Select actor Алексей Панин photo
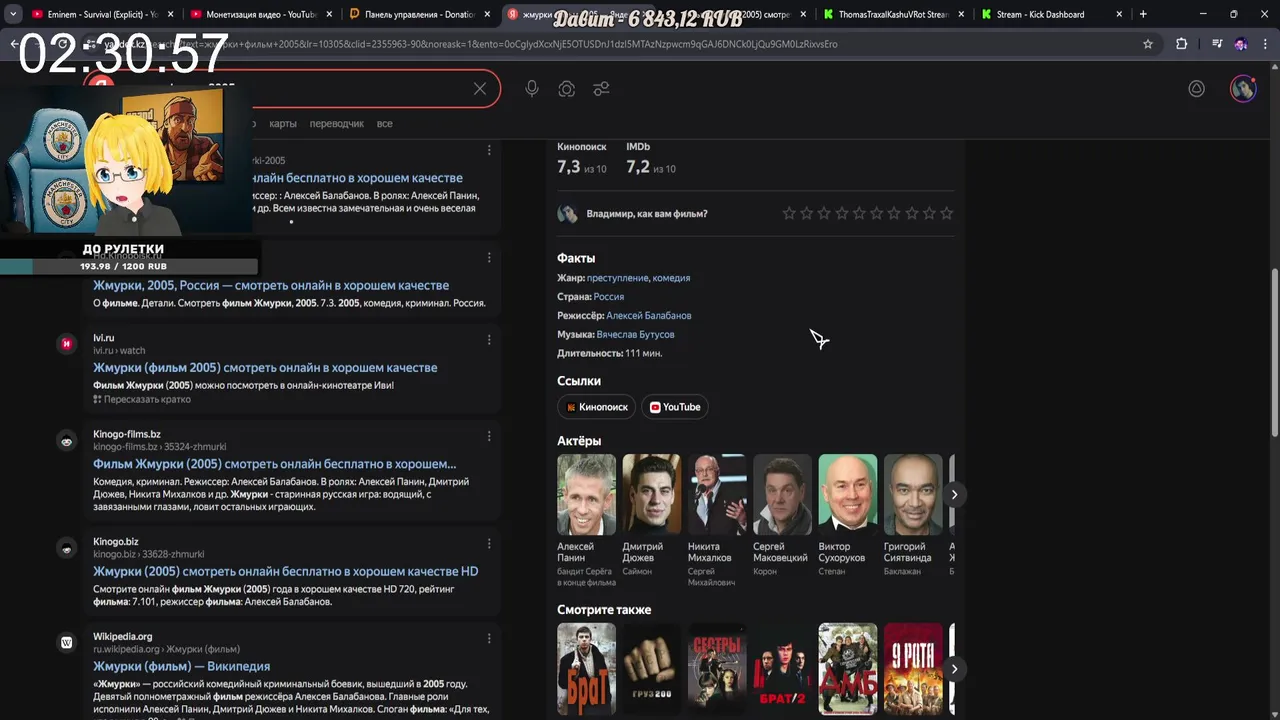The height and width of the screenshot is (720, 1280). (587, 494)
